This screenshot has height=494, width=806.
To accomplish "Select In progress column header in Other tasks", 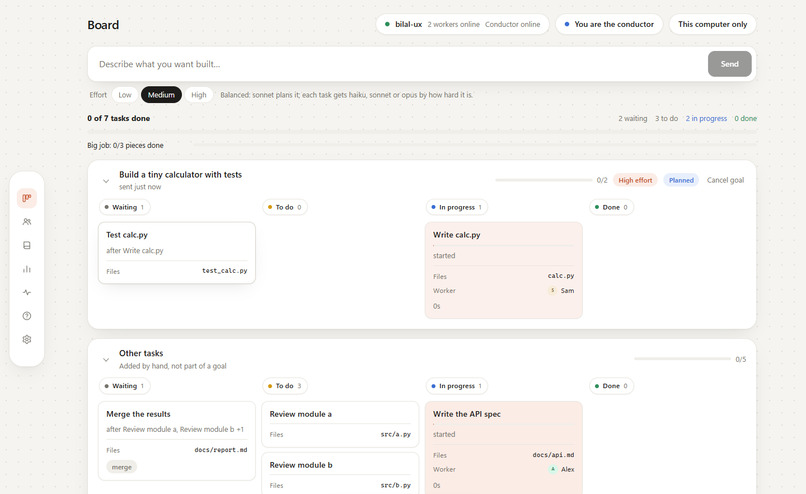I will [x=457, y=386].
